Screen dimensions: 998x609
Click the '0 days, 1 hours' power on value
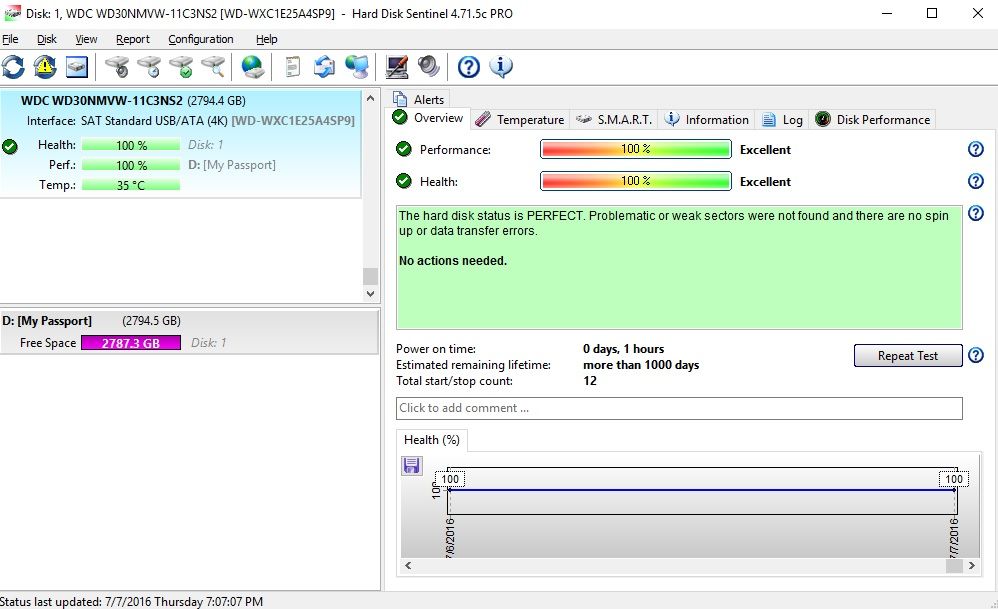623,349
